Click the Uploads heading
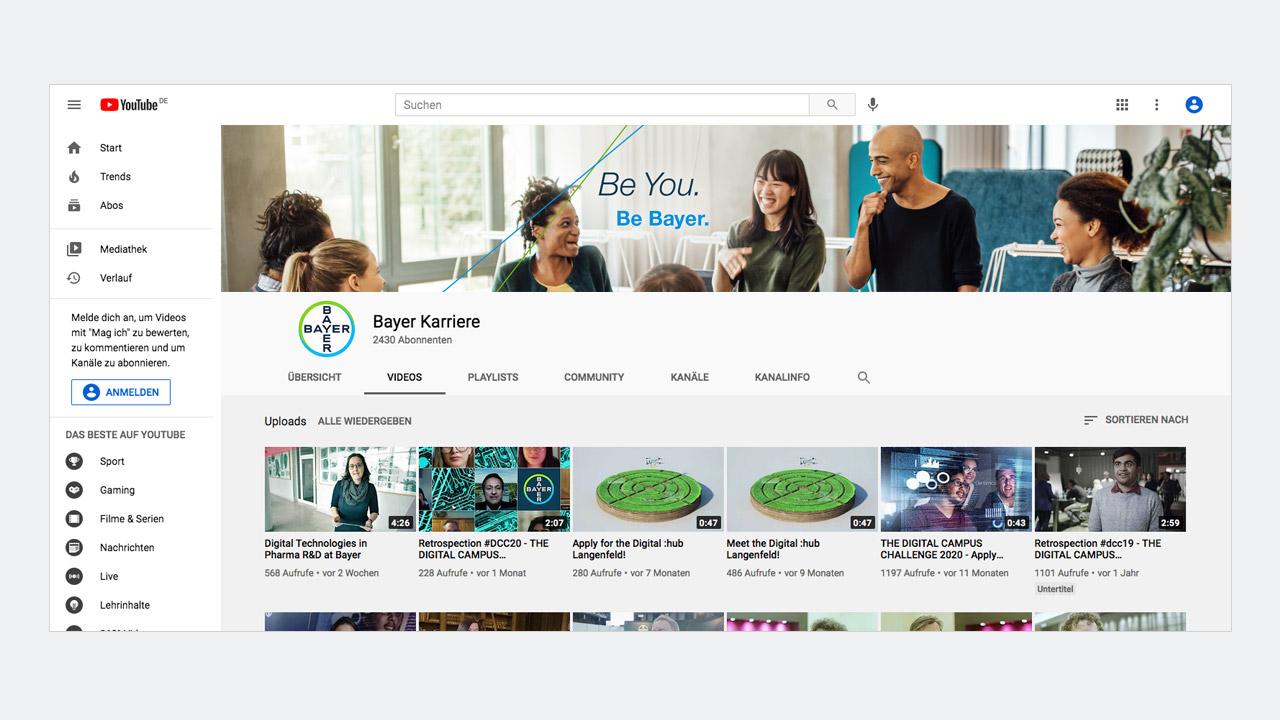This screenshot has height=720, width=1280. point(285,421)
